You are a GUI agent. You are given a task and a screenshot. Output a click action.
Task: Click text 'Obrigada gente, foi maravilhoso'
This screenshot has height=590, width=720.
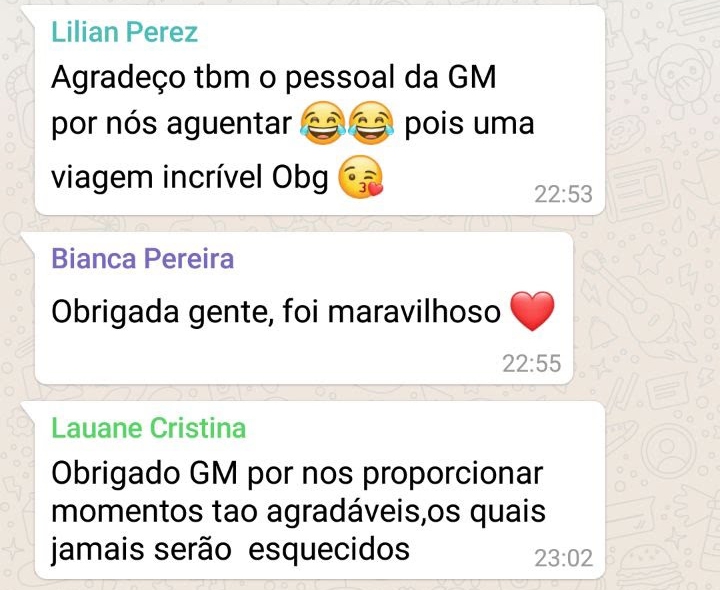276,312
